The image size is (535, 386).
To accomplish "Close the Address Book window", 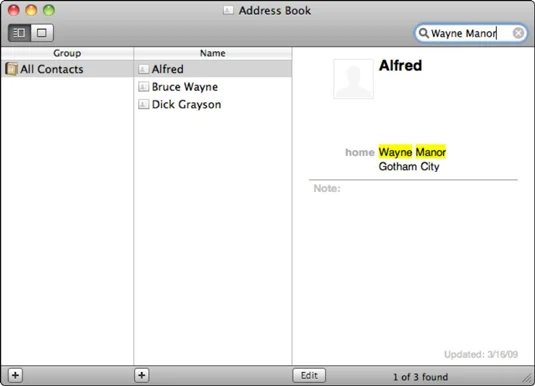I will pyautogui.click(x=14, y=10).
